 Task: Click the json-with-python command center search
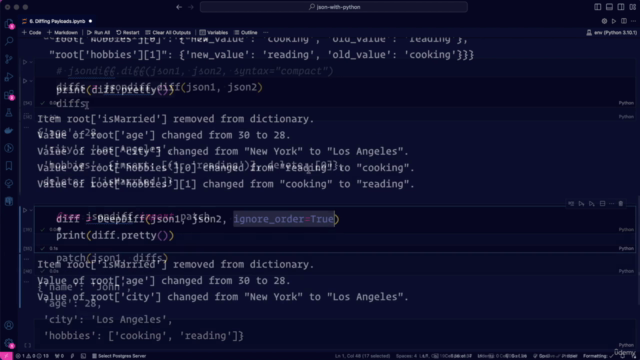(334, 7)
